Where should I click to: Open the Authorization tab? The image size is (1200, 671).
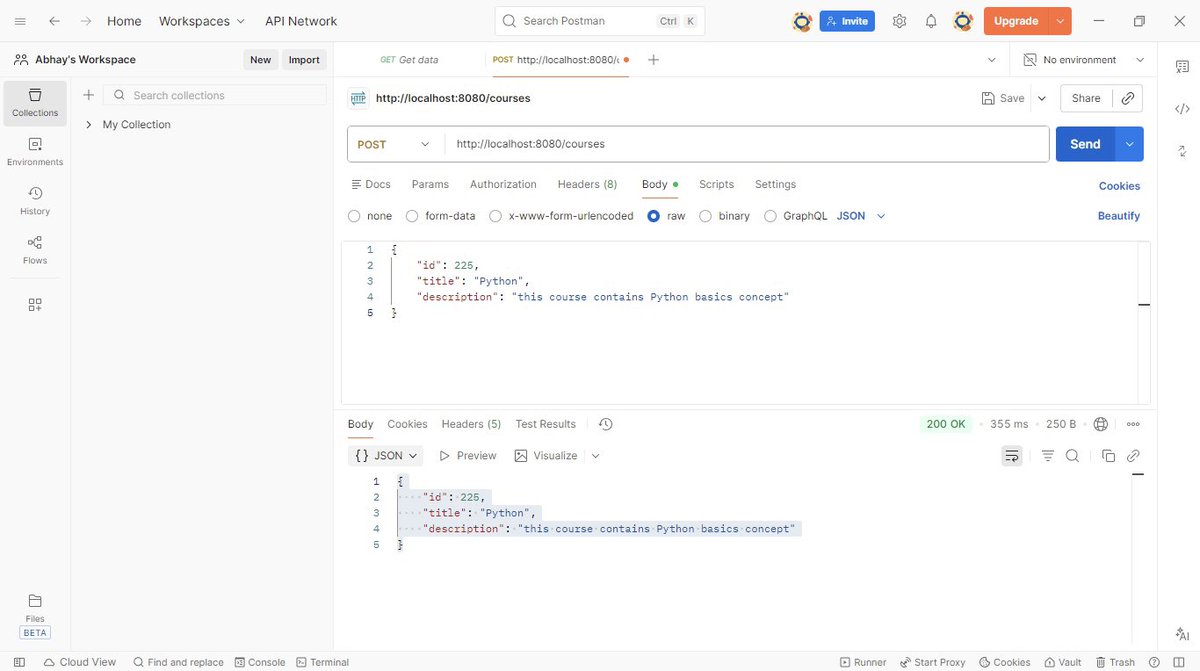coord(503,184)
